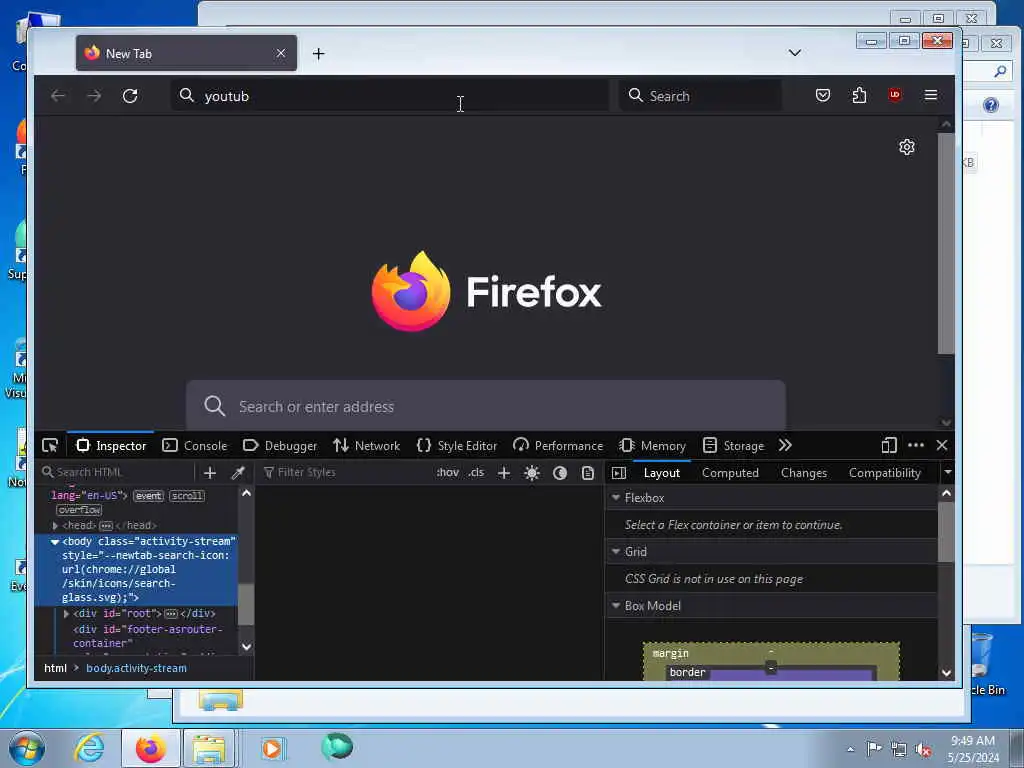The width and height of the screenshot is (1024, 768).
Task: Click the toolbar Search box
Action: pyautogui.click(x=700, y=96)
